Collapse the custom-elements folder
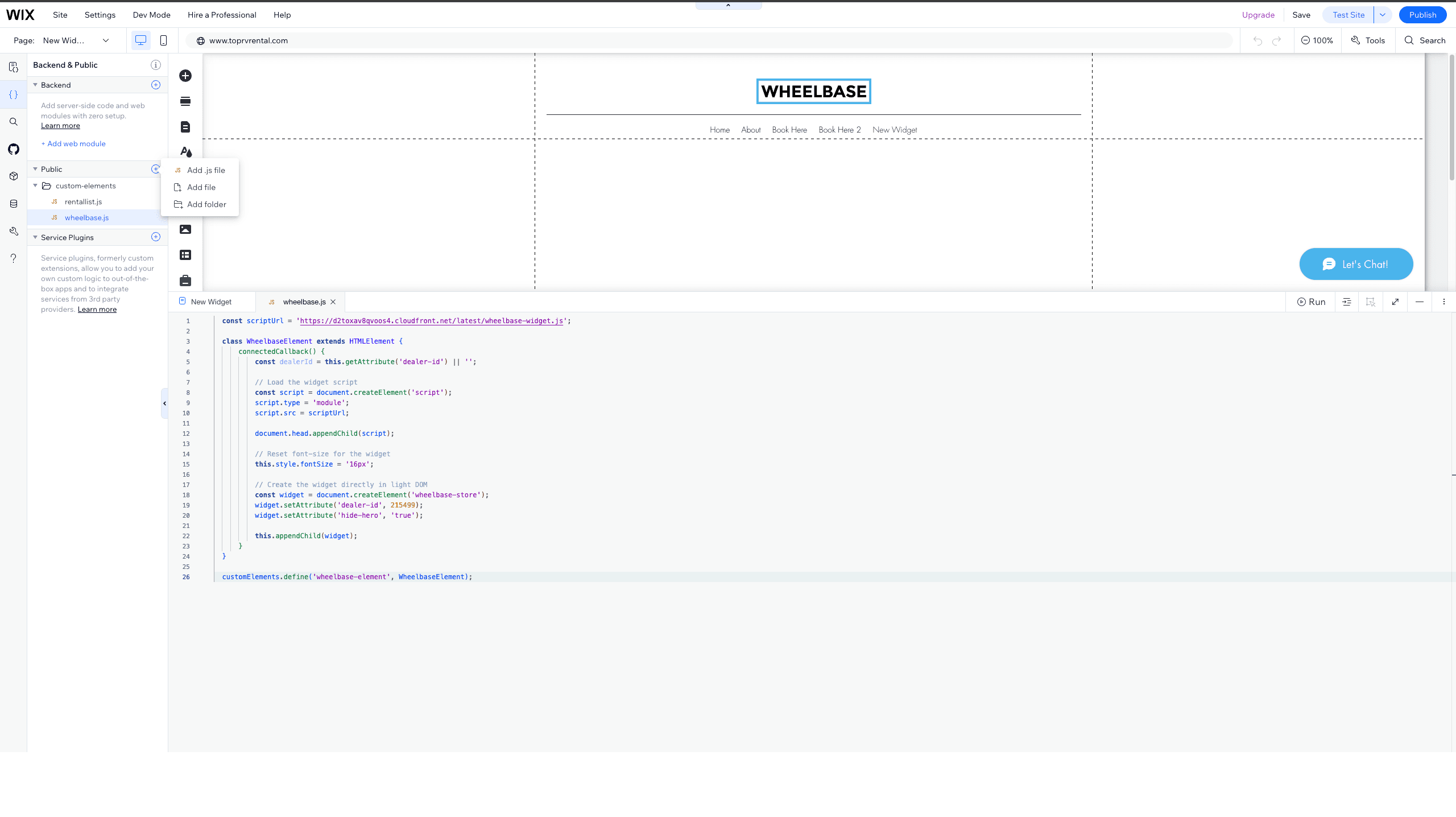Image resolution: width=1456 pixels, height=817 pixels. (x=35, y=185)
